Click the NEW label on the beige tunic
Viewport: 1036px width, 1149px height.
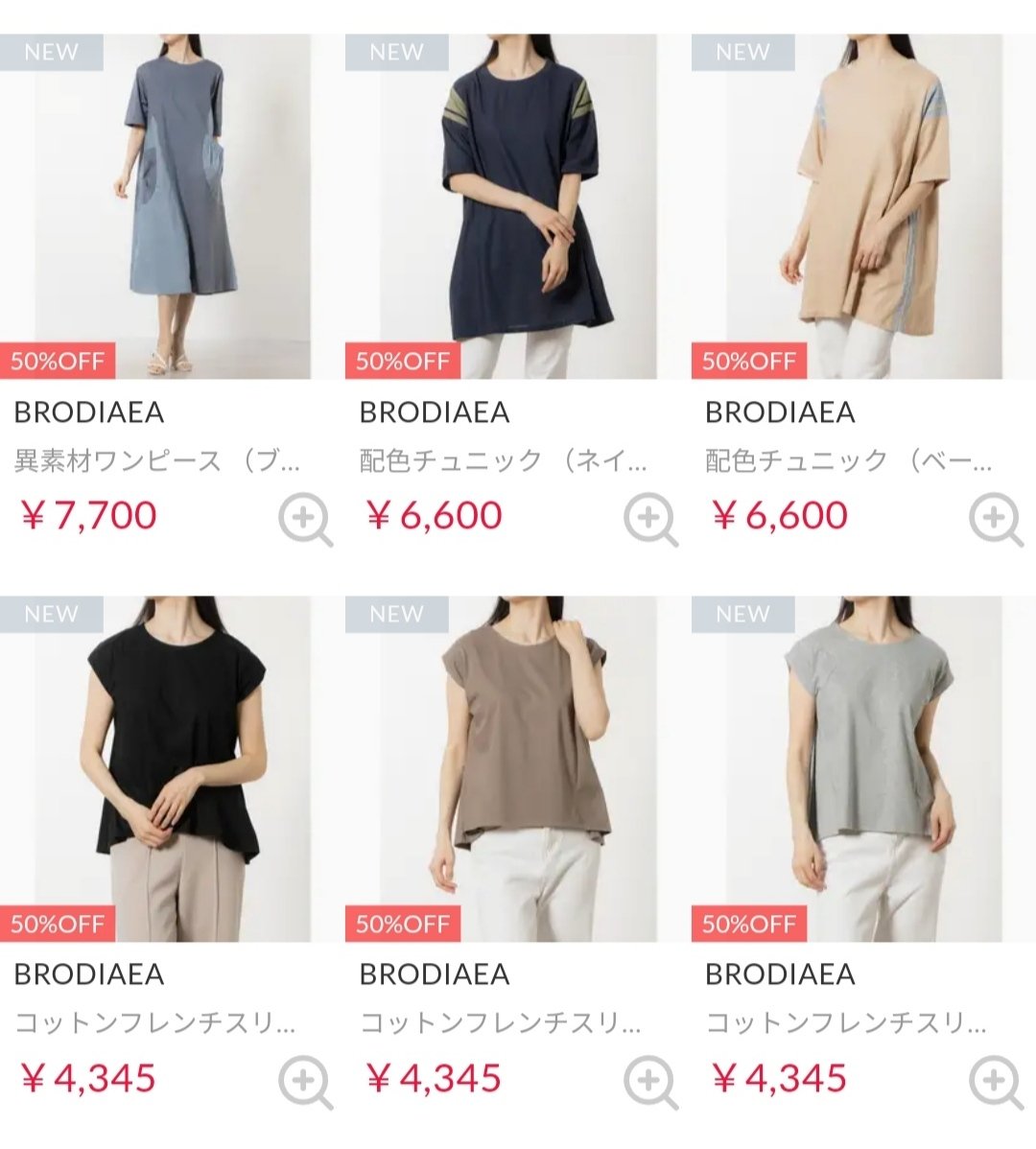[742, 52]
